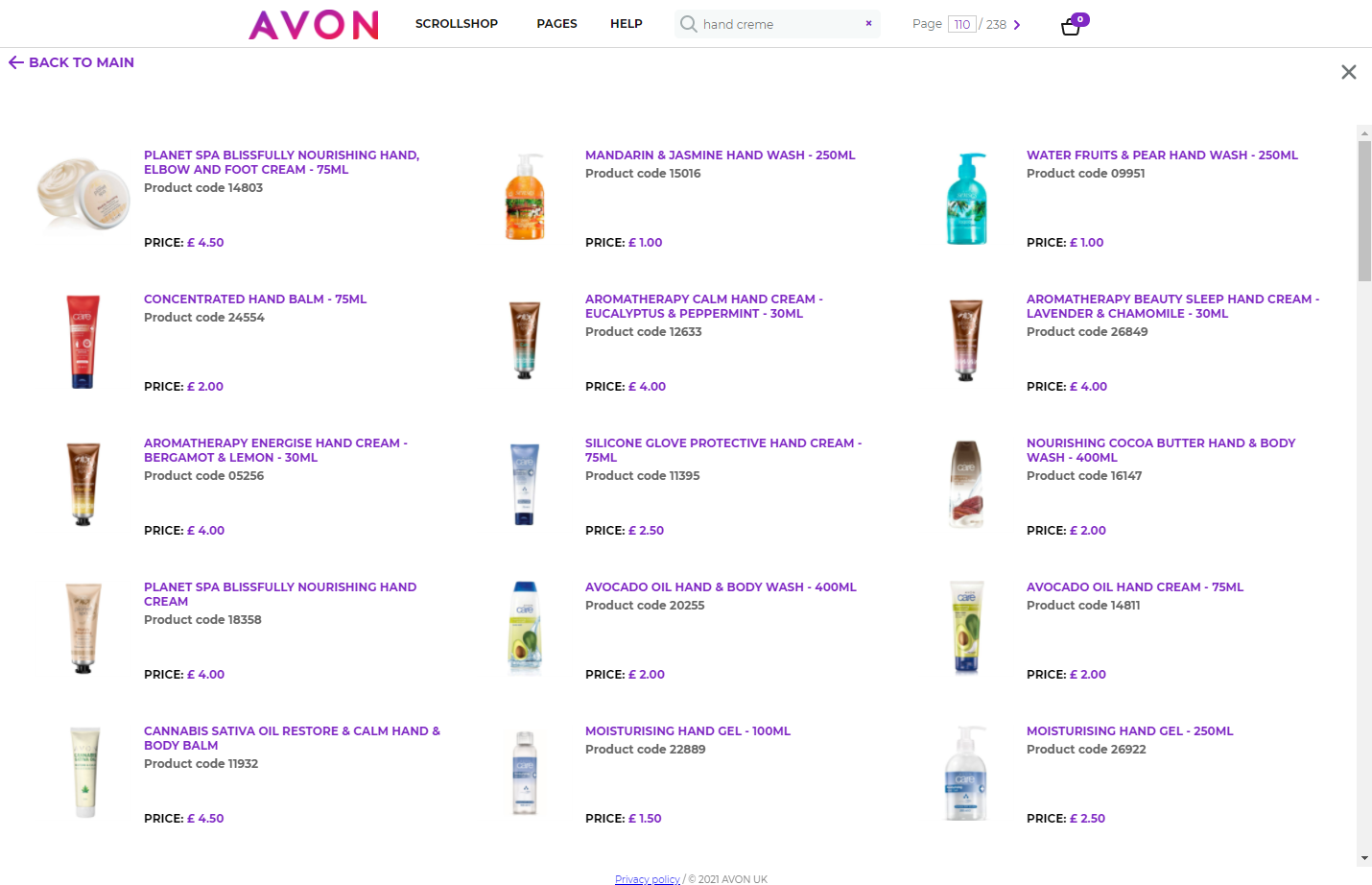The height and width of the screenshot is (885, 1372).
Task: Click the page number field showing 110
Action: click(962, 25)
